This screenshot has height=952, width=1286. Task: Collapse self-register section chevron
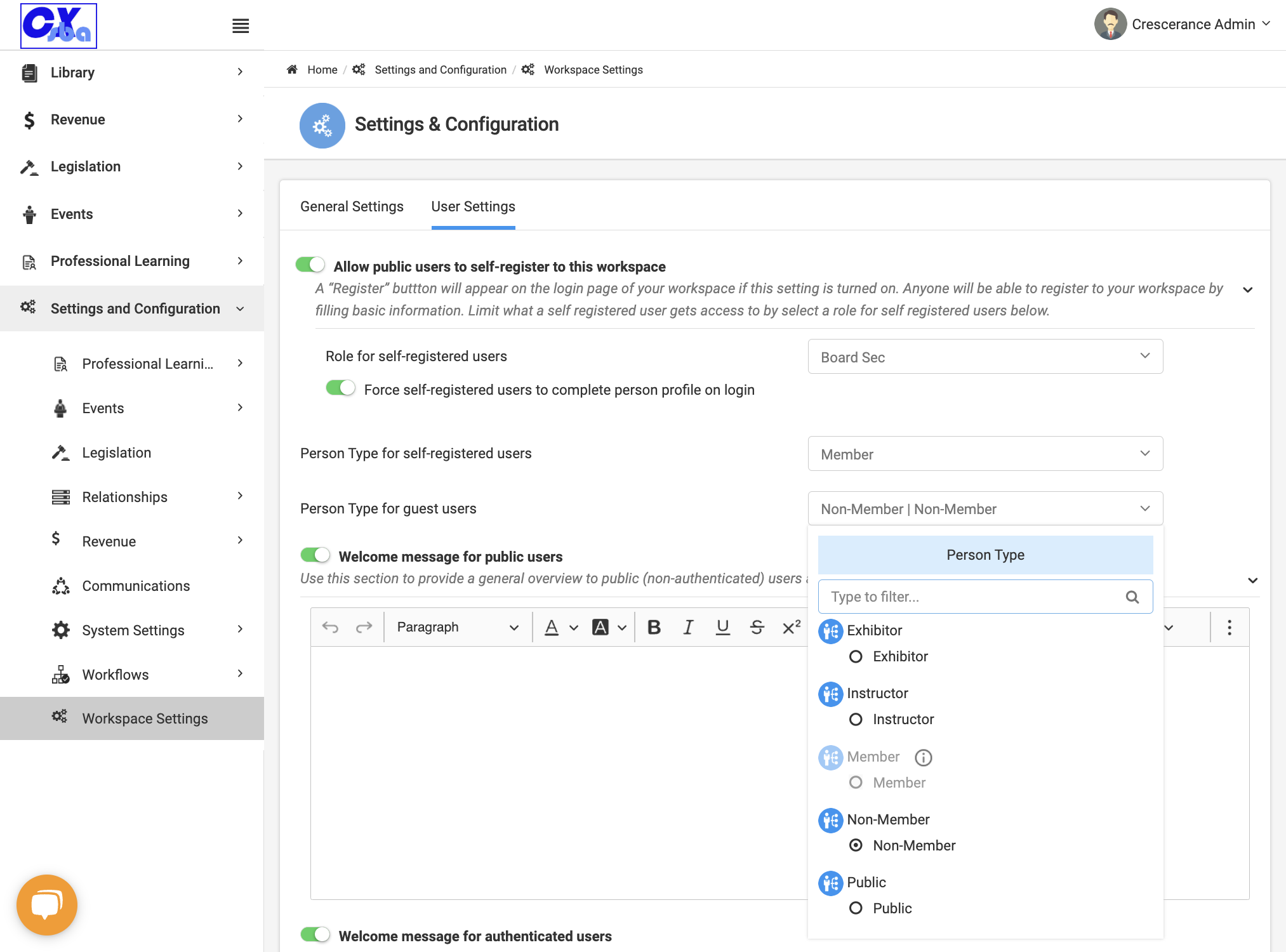point(1247,290)
